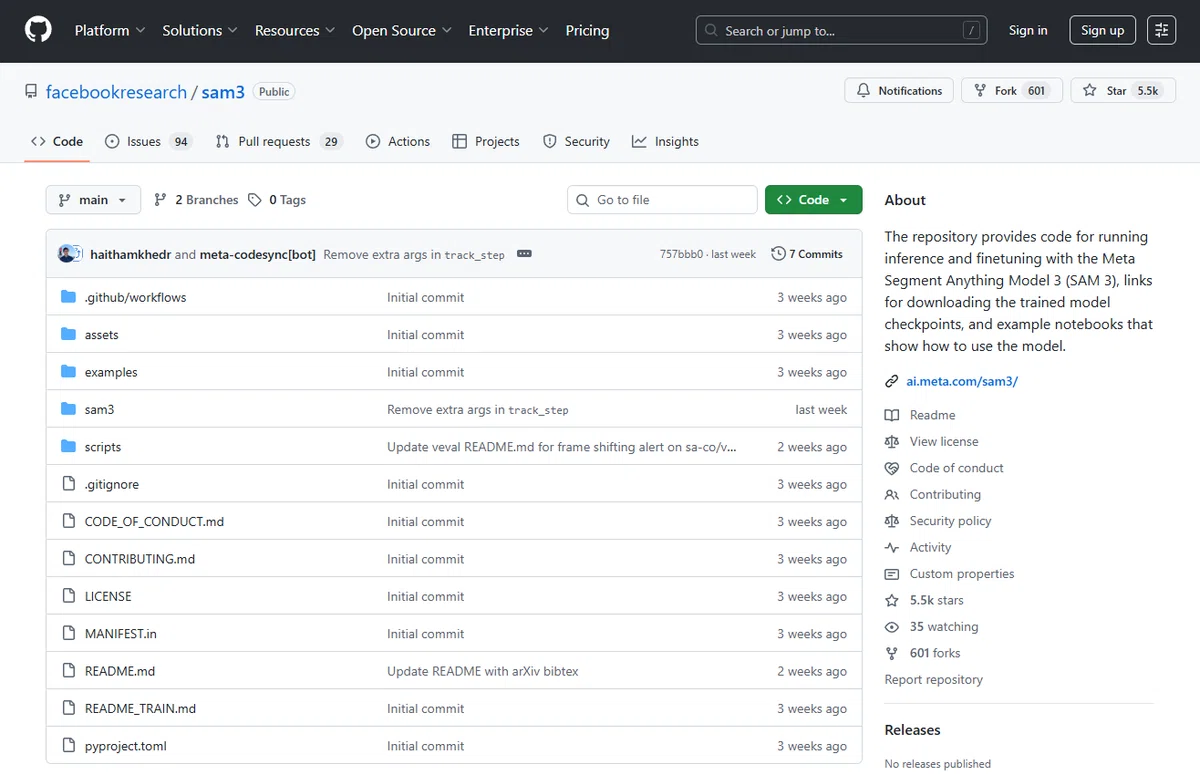The image size is (1200, 774).
Task: Click the Pricing link in header
Action: click(x=587, y=31)
